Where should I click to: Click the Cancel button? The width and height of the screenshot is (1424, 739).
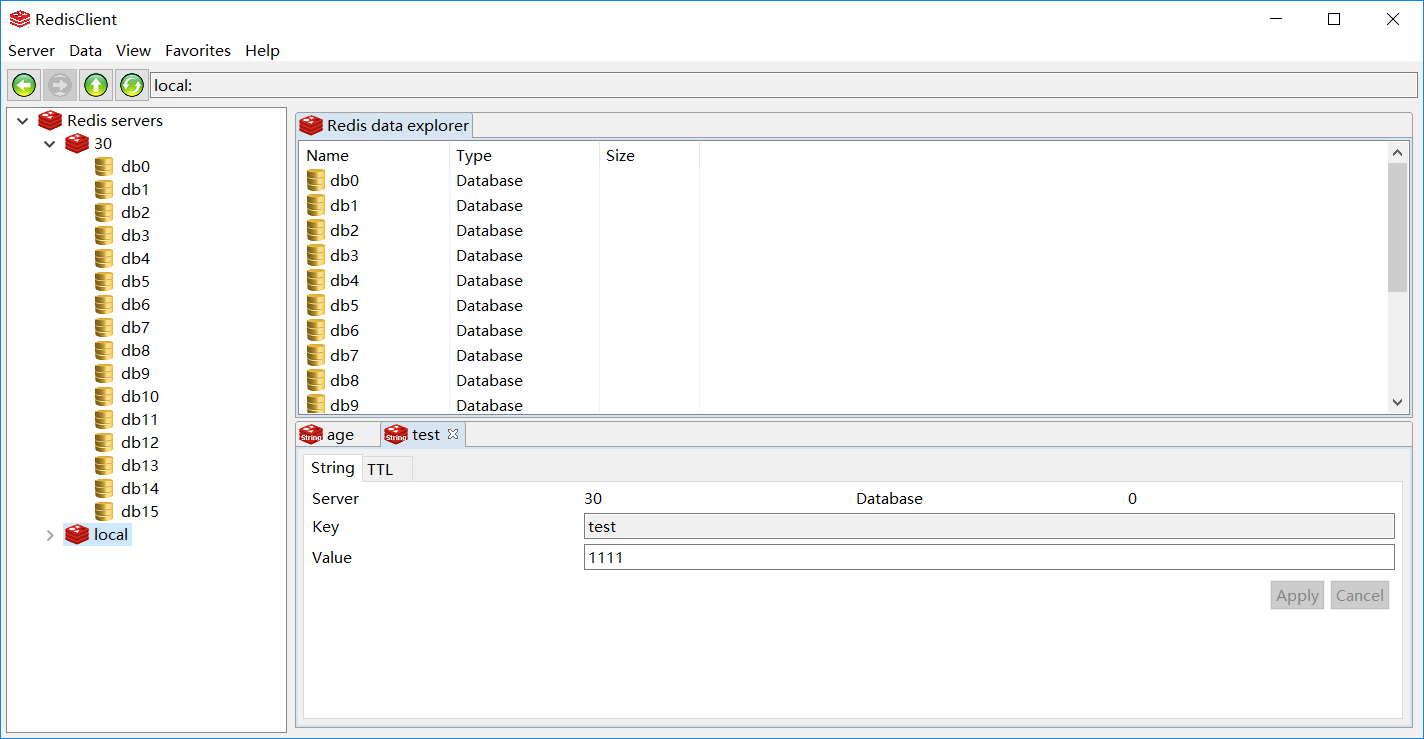coord(1359,595)
